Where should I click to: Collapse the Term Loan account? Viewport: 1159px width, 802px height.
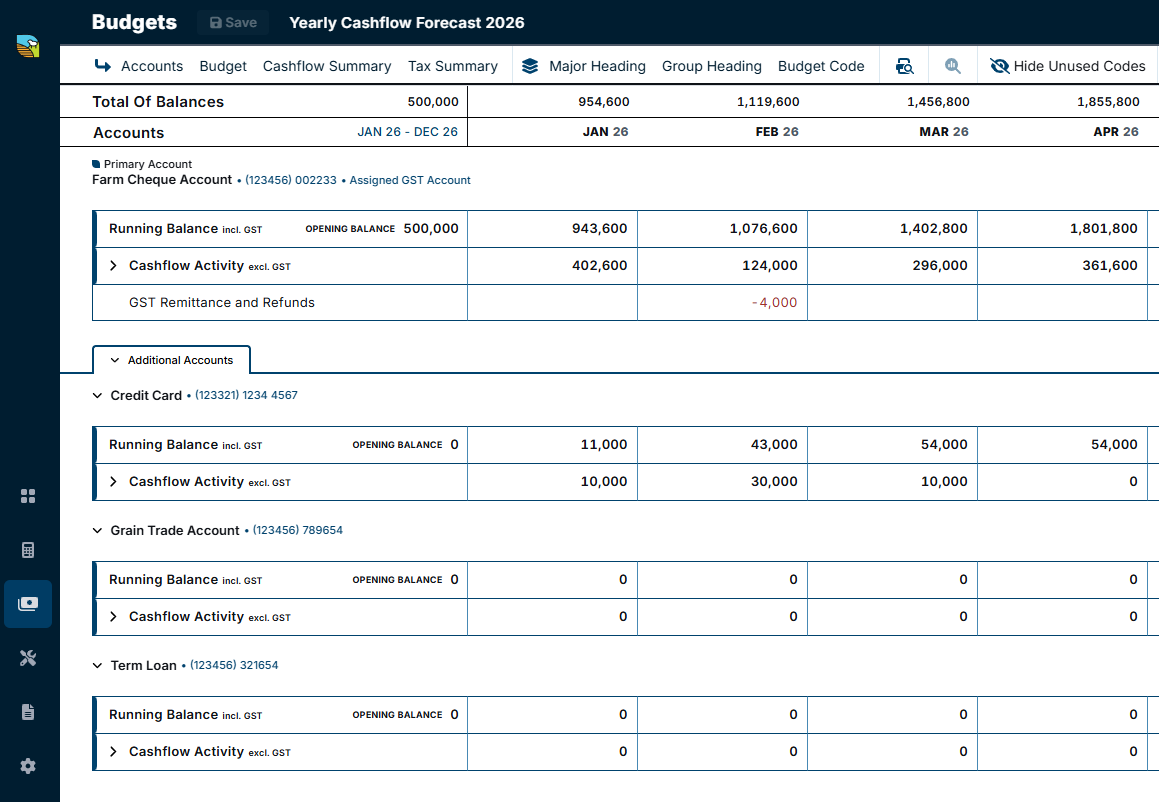98,665
